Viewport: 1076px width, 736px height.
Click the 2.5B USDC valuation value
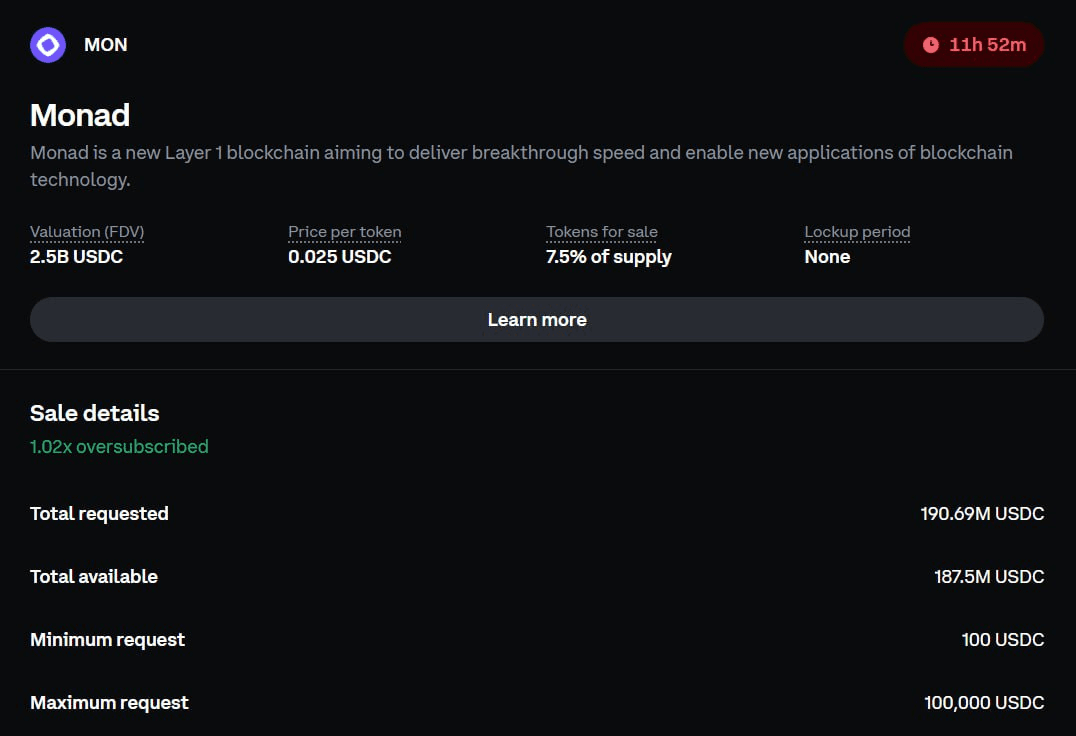click(x=76, y=257)
